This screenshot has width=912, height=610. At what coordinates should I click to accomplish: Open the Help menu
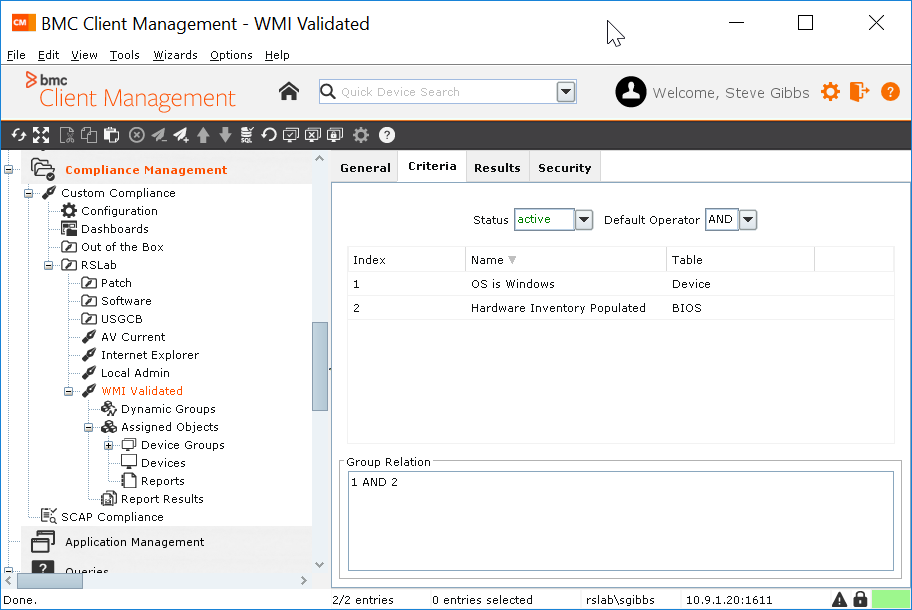click(x=277, y=55)
